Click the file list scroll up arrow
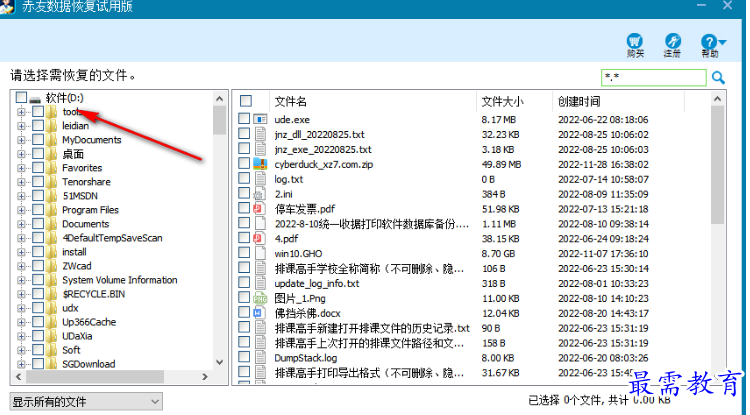 pyautogui.click(x=717, y=98)
